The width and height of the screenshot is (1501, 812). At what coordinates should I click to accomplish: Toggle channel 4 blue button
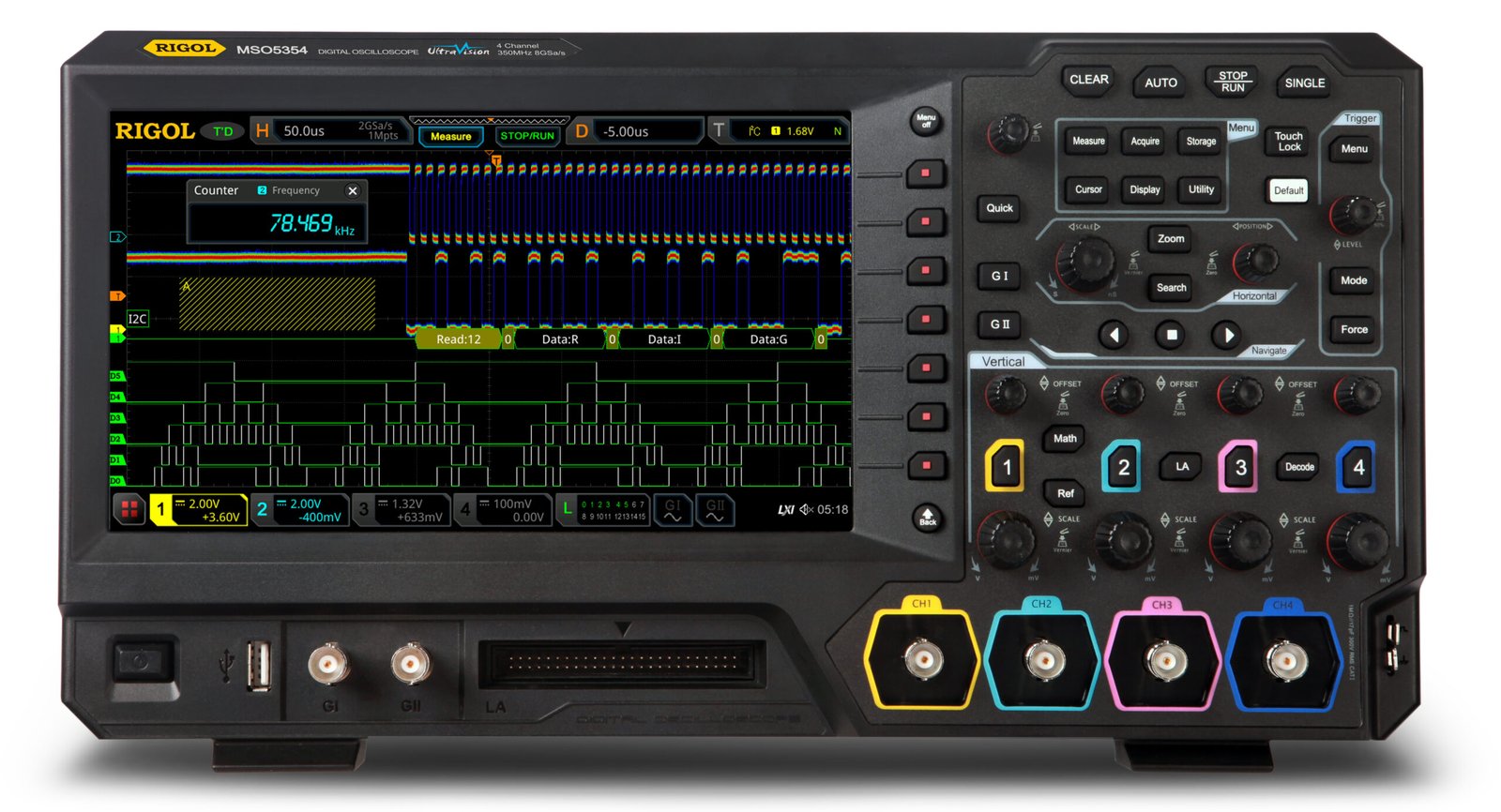click(x=1357, y=467)
